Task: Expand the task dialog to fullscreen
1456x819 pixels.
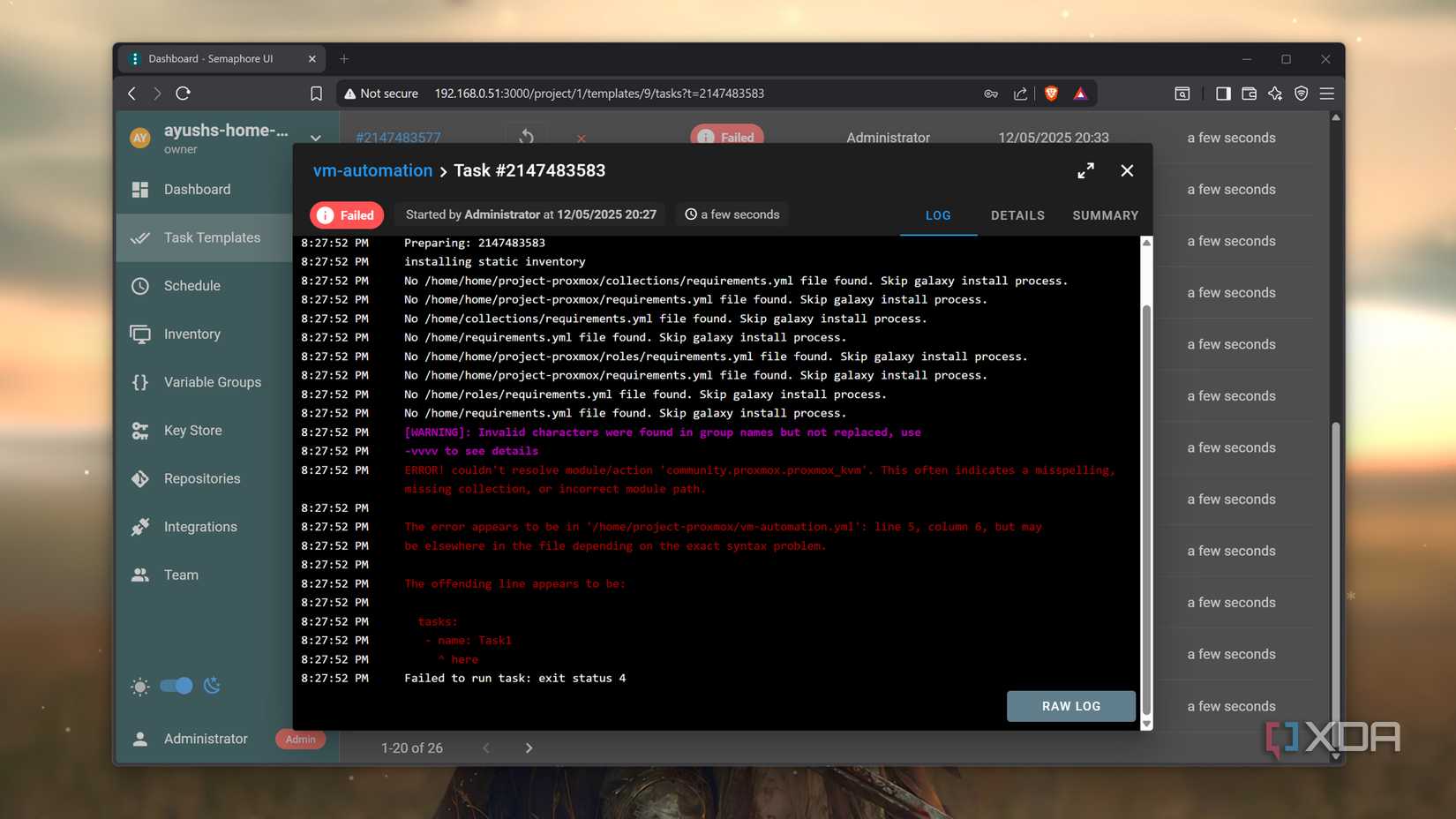Action: point(1085,170)
